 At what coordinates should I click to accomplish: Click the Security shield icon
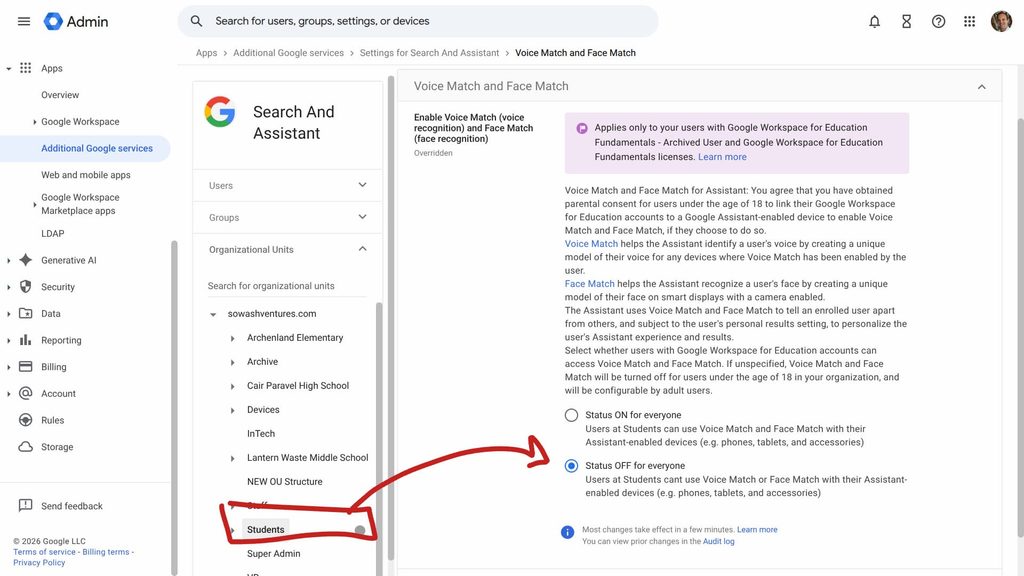coord(25,287)
